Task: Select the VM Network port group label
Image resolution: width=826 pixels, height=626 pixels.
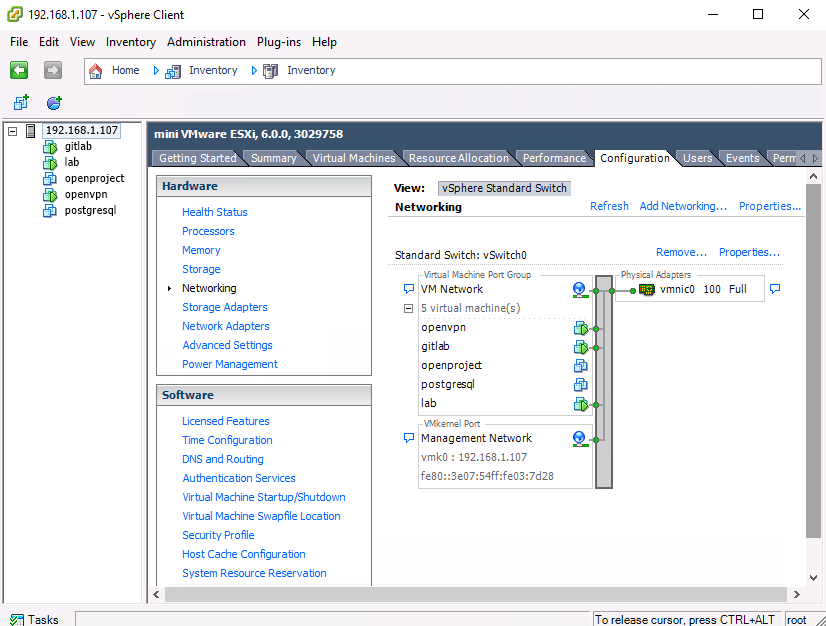Action: pos(451,289)
